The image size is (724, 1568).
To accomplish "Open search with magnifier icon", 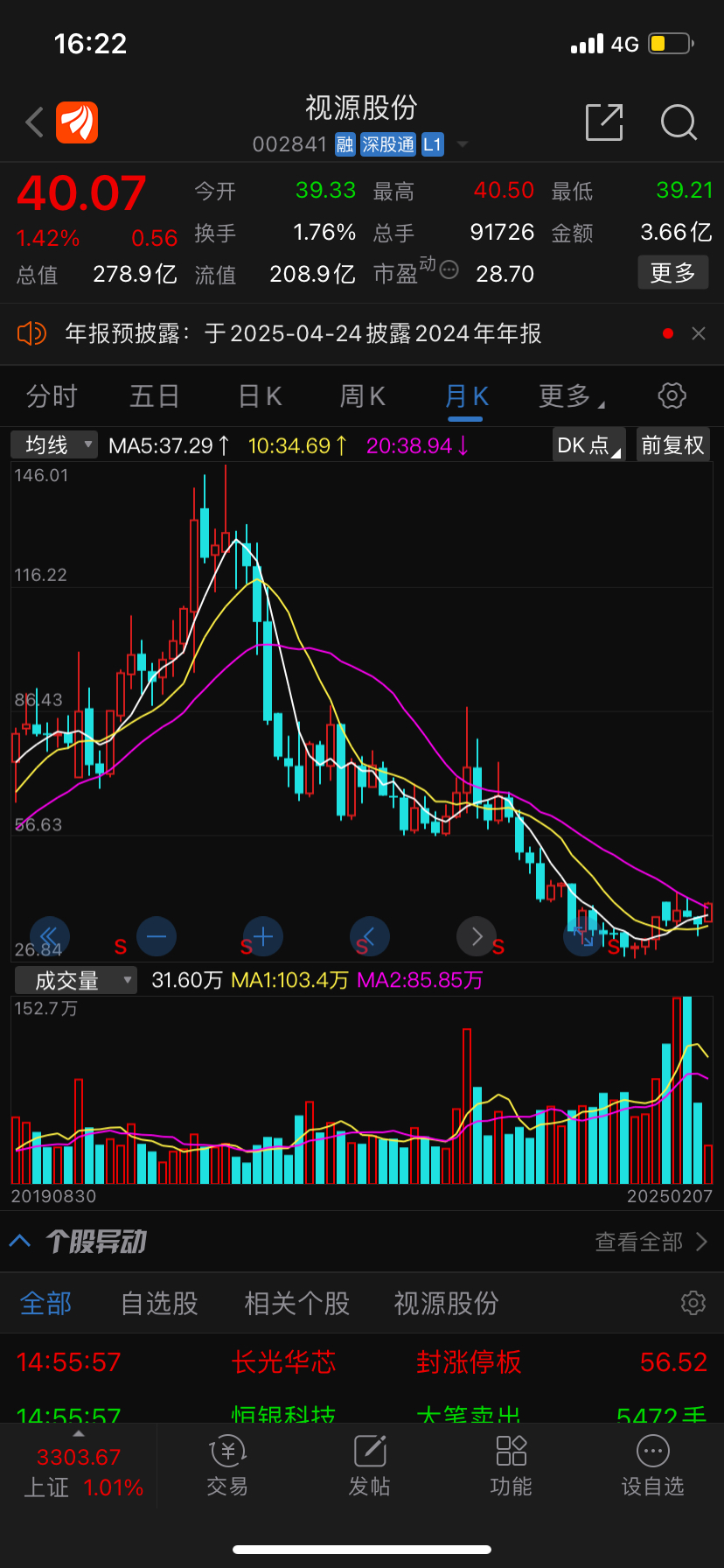I will click(679, 122).
